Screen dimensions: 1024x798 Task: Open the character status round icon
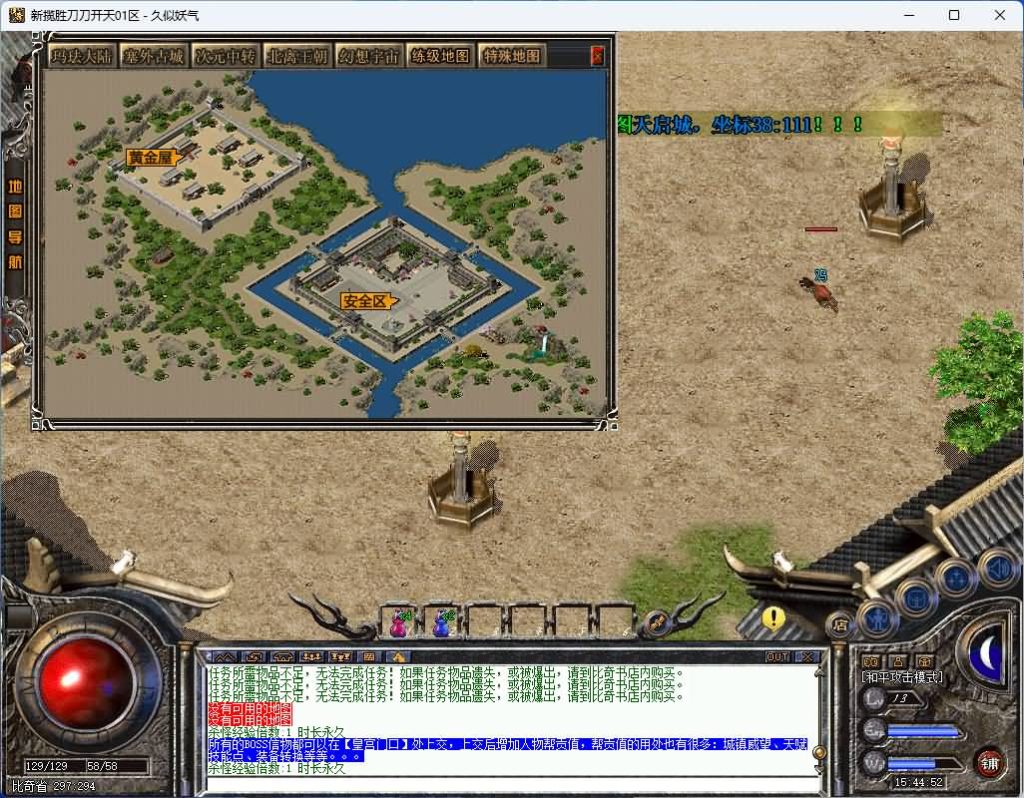click(877, 618)
